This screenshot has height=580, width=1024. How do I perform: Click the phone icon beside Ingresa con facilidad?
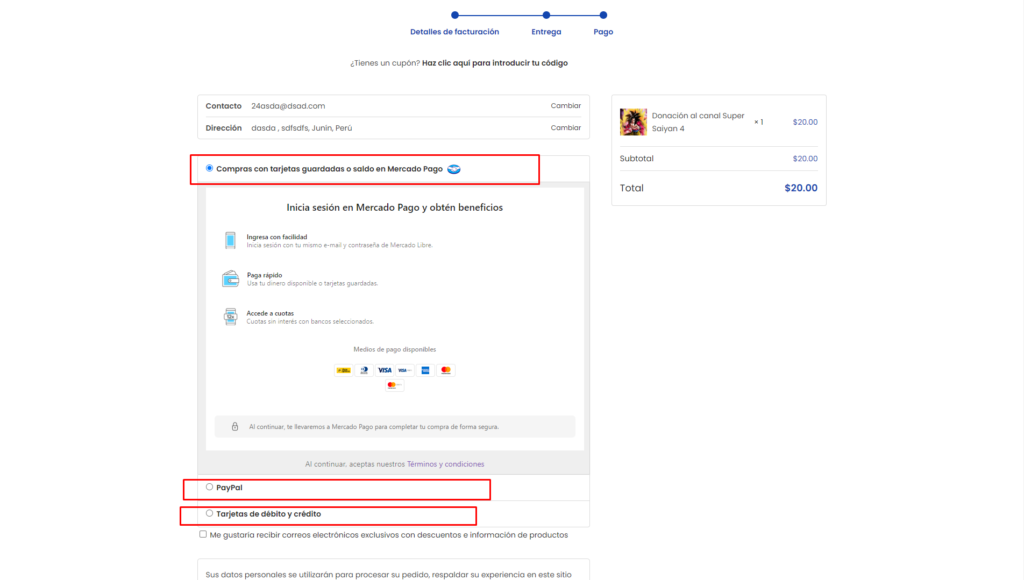(230, 240)
